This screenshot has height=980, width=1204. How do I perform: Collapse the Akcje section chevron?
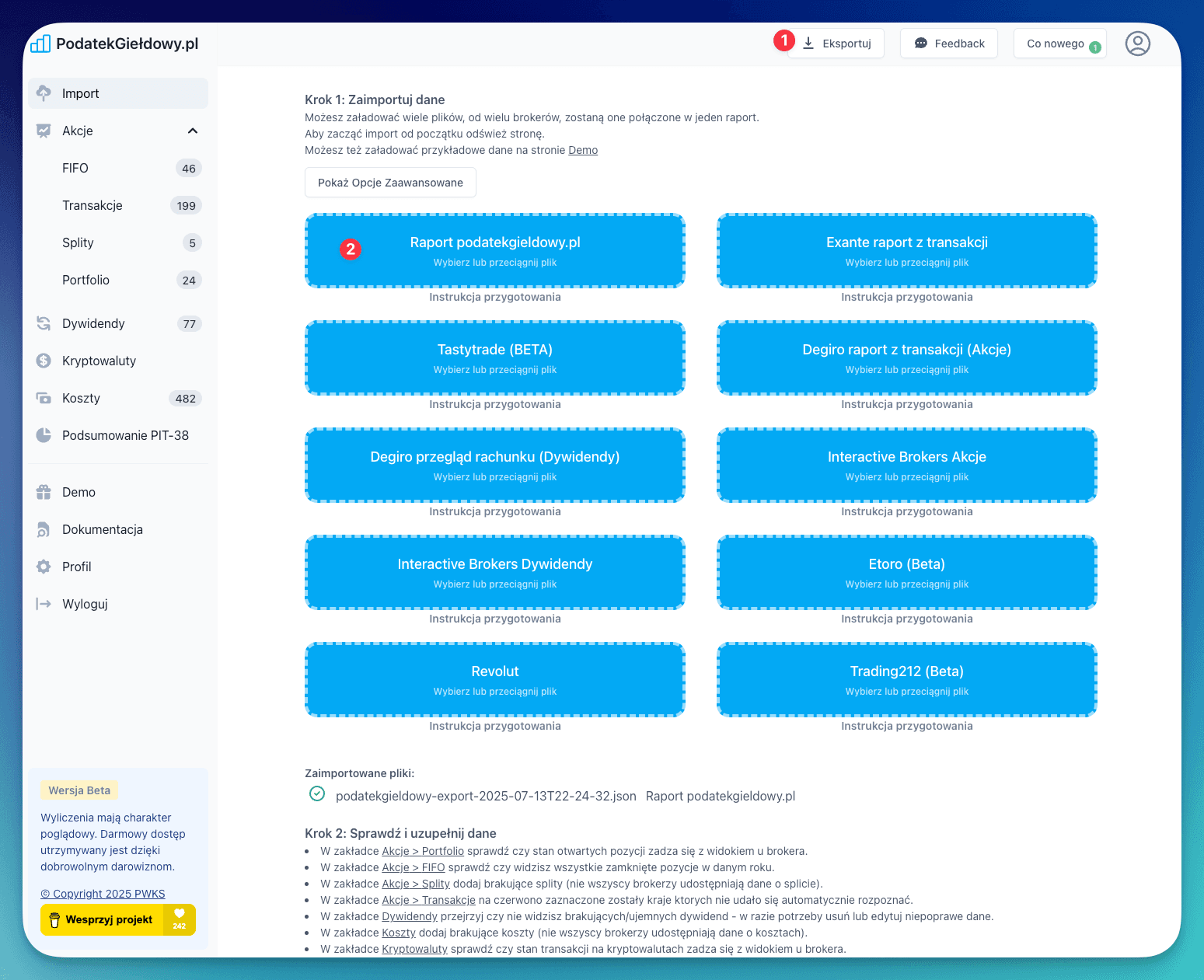193,131
